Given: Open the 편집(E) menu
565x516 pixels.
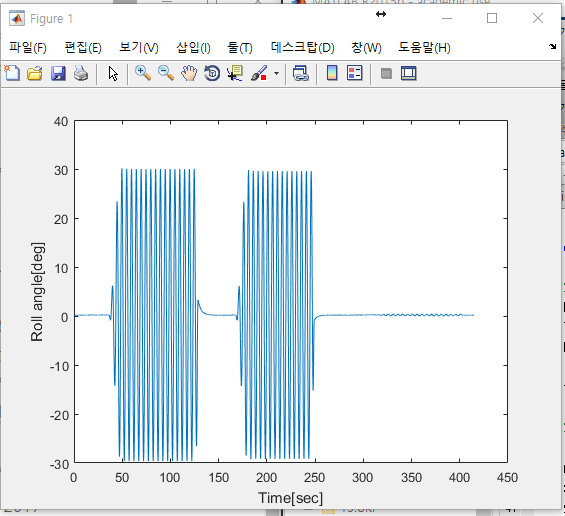Looking at the screenshot, I should 83,48.
